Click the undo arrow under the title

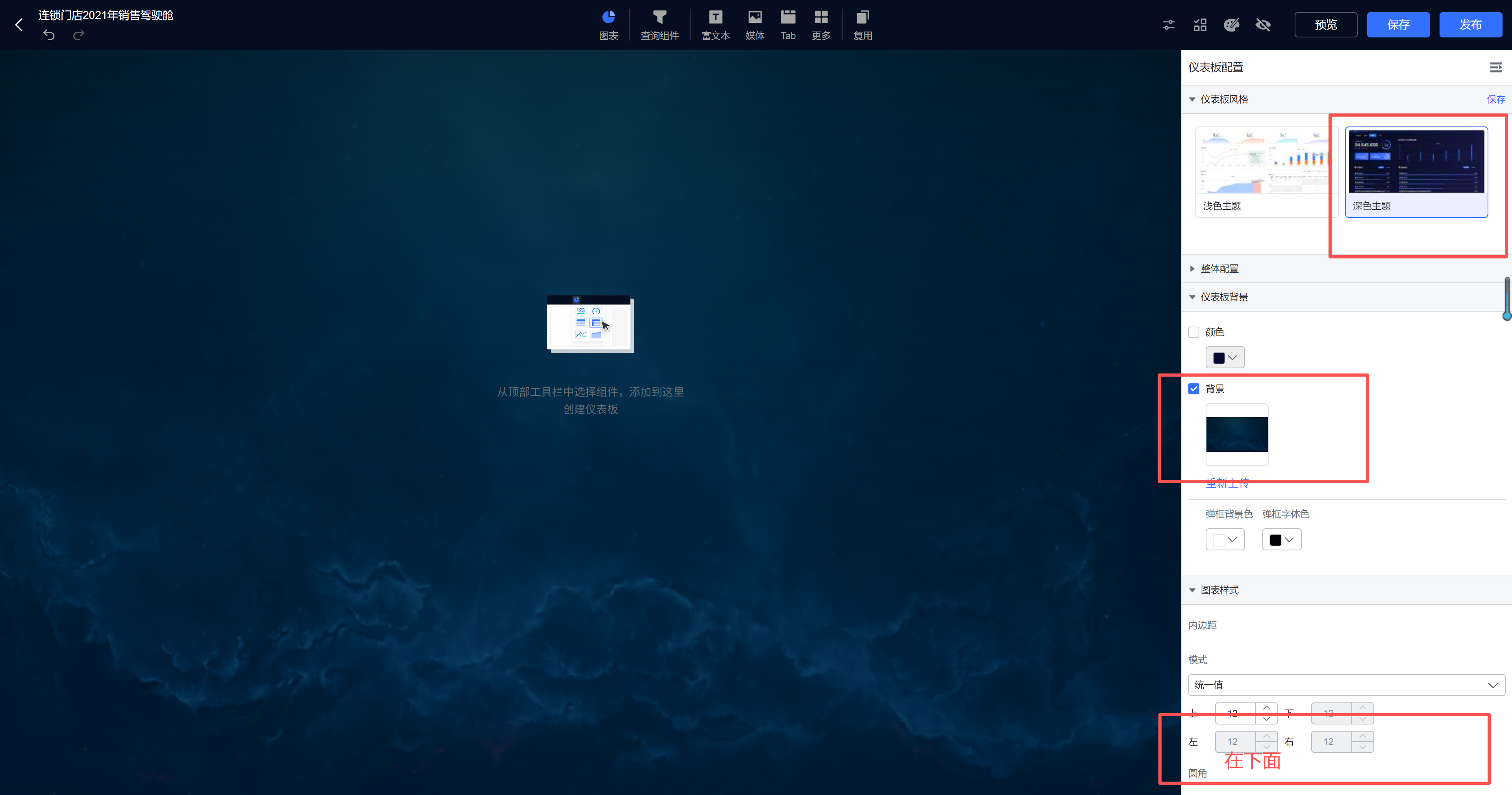pos(49,35)
